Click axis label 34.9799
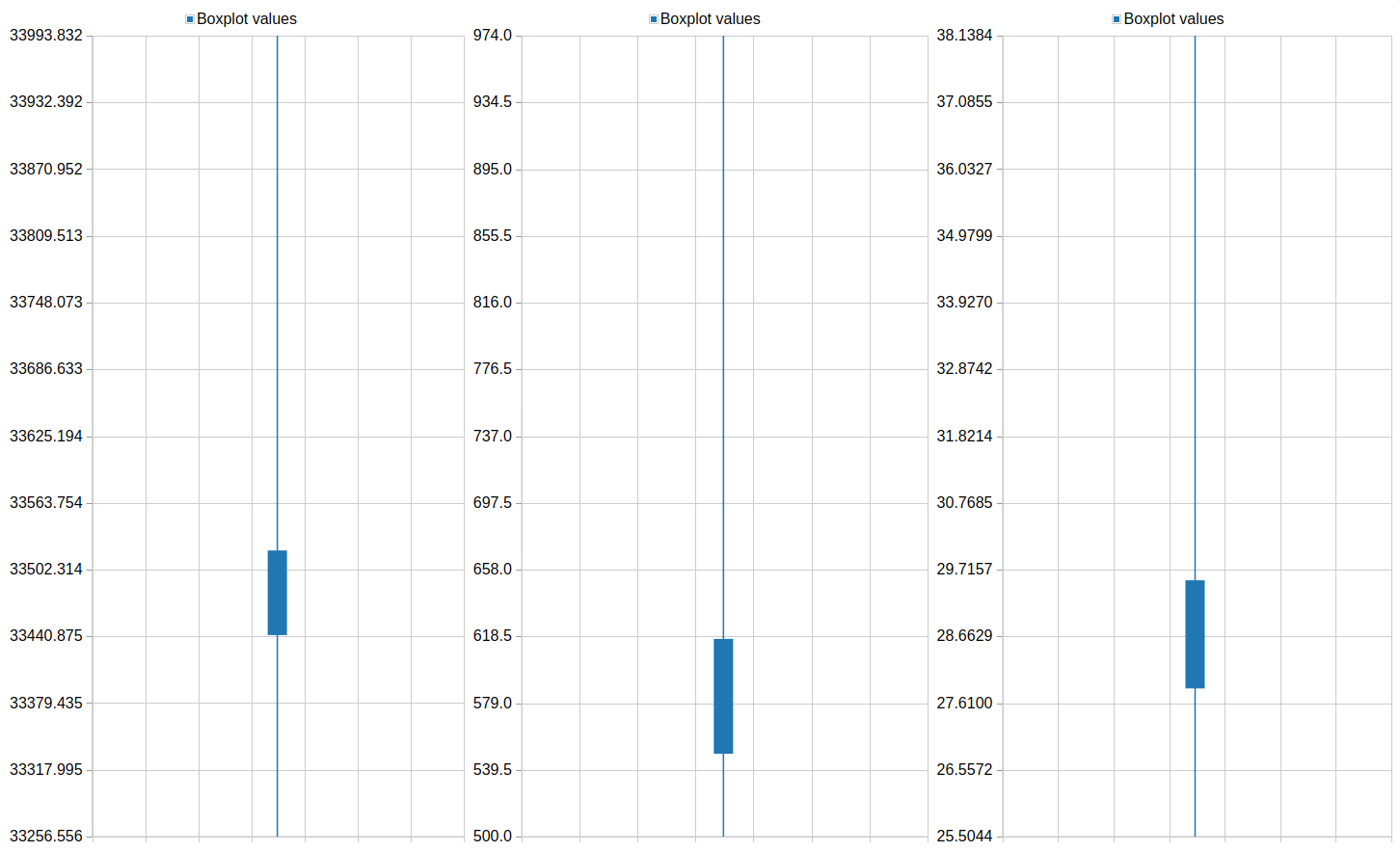 coord(964,236)
